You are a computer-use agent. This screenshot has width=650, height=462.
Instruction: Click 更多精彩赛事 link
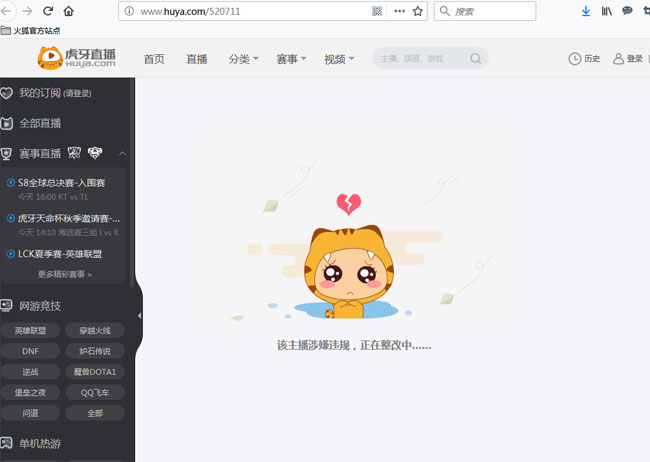[65, 274]
